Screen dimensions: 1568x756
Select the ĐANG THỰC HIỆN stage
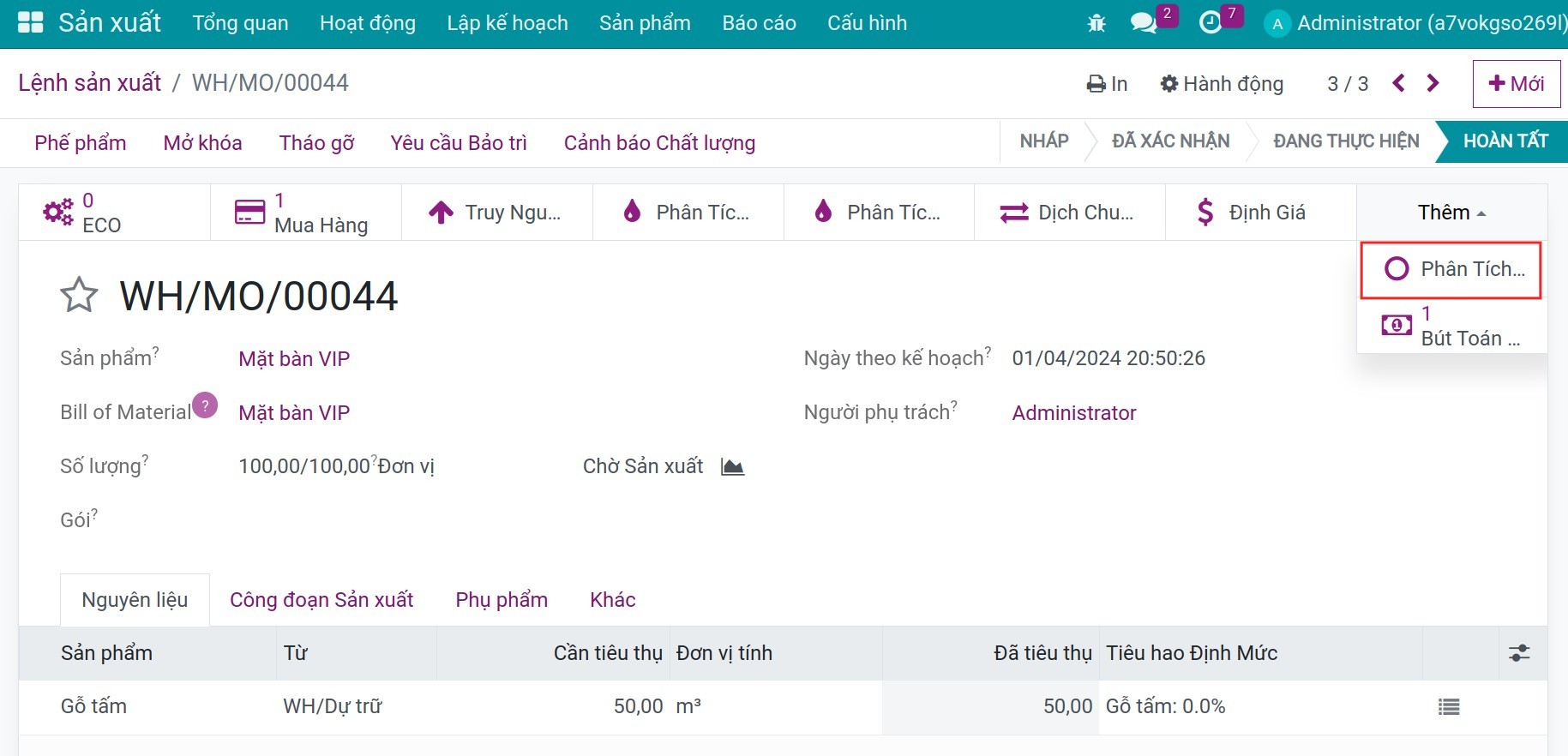click(1346, 141)
